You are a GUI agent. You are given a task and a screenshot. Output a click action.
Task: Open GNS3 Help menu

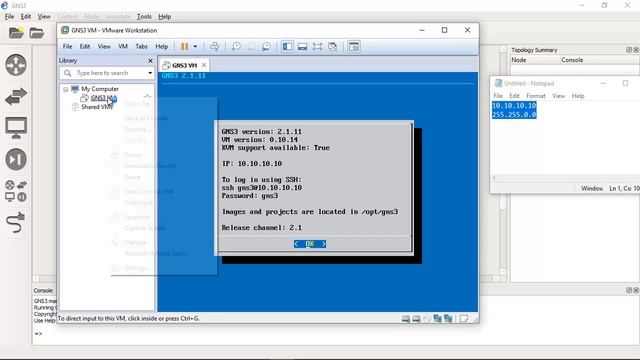[x=164, y=17]
